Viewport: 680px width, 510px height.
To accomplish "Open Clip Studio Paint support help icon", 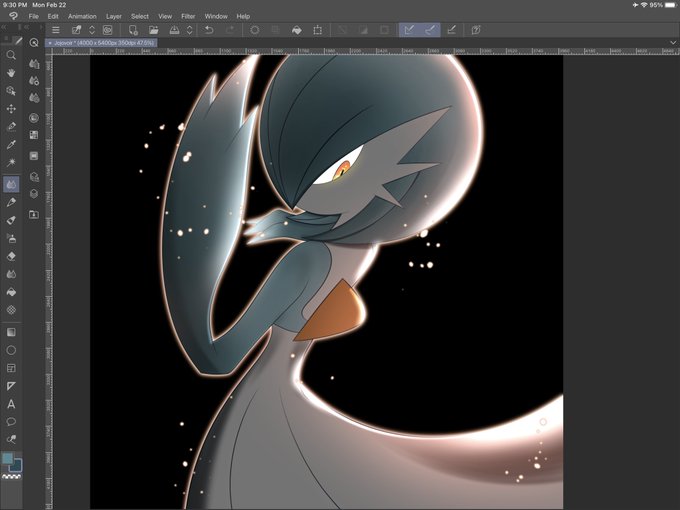I will pos(476,30).
